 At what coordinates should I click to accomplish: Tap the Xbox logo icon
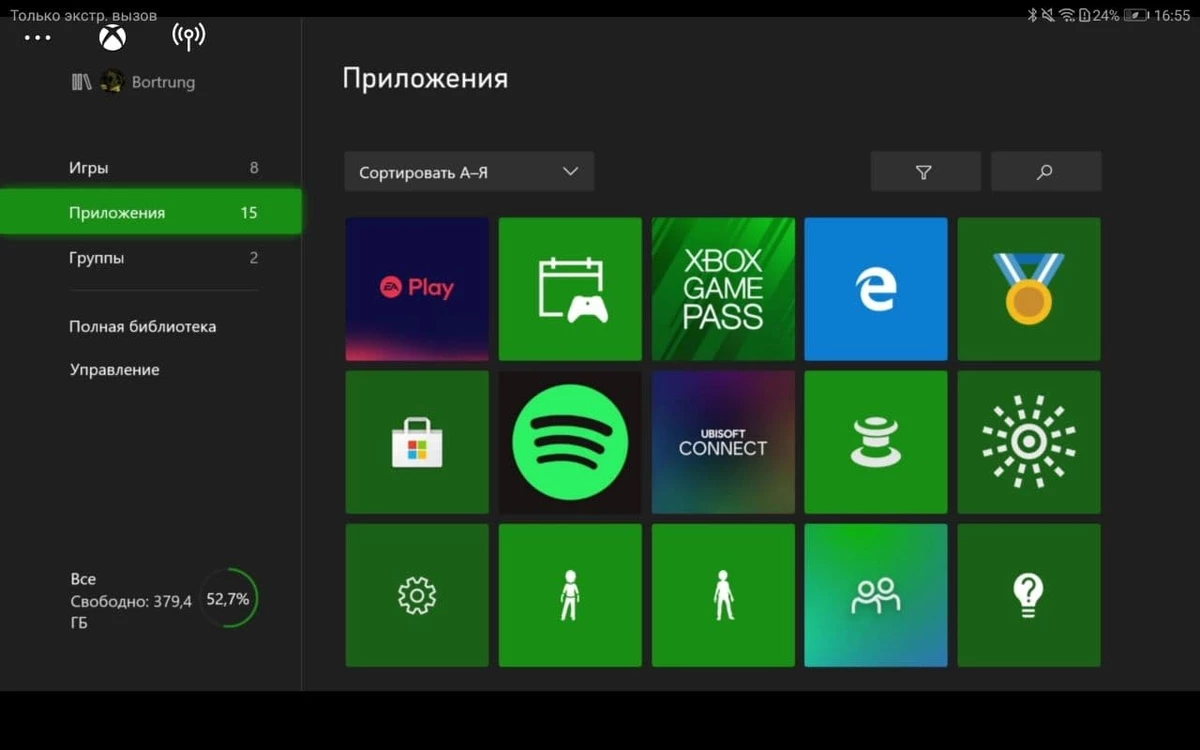[x=112, y=38]
